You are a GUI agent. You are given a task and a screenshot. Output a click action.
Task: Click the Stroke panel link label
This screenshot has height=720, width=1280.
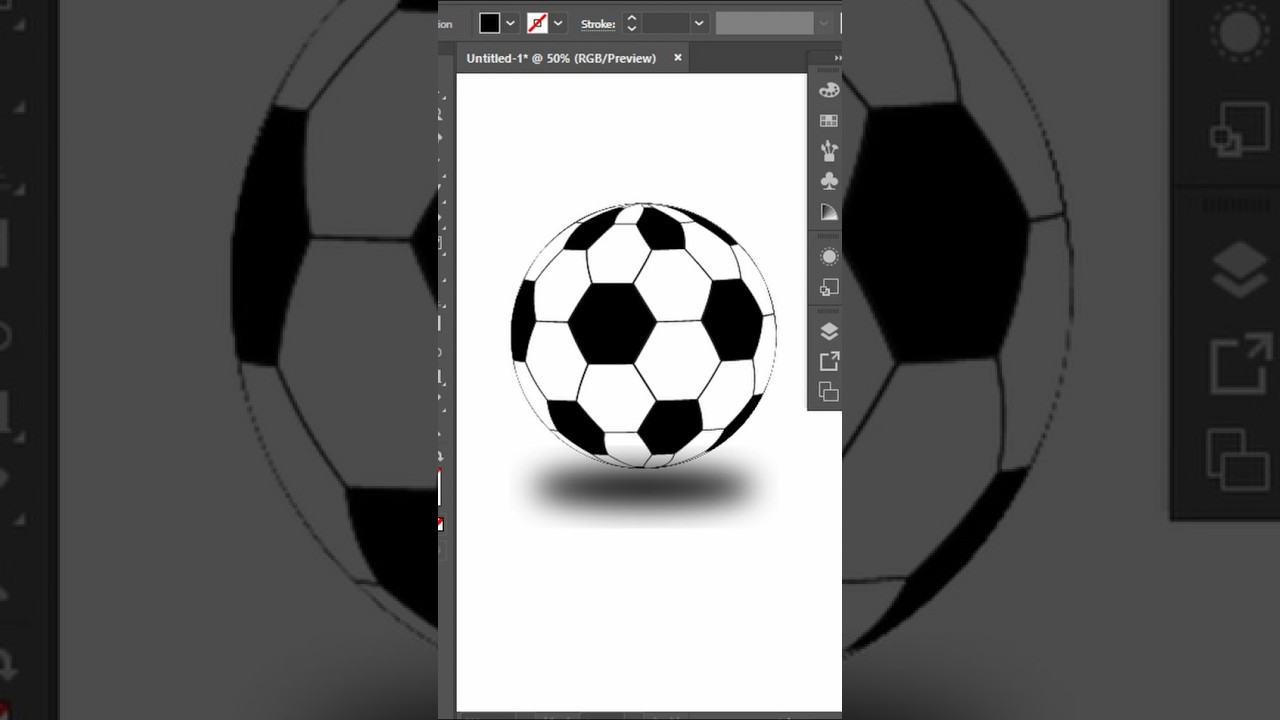tap(598, 24)
